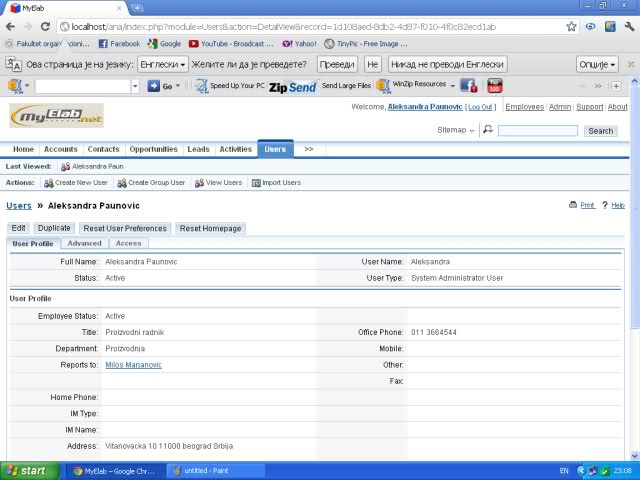Open Help via question mark icon
This screenshot has width=640, height=480.
(x=604, y=205)
